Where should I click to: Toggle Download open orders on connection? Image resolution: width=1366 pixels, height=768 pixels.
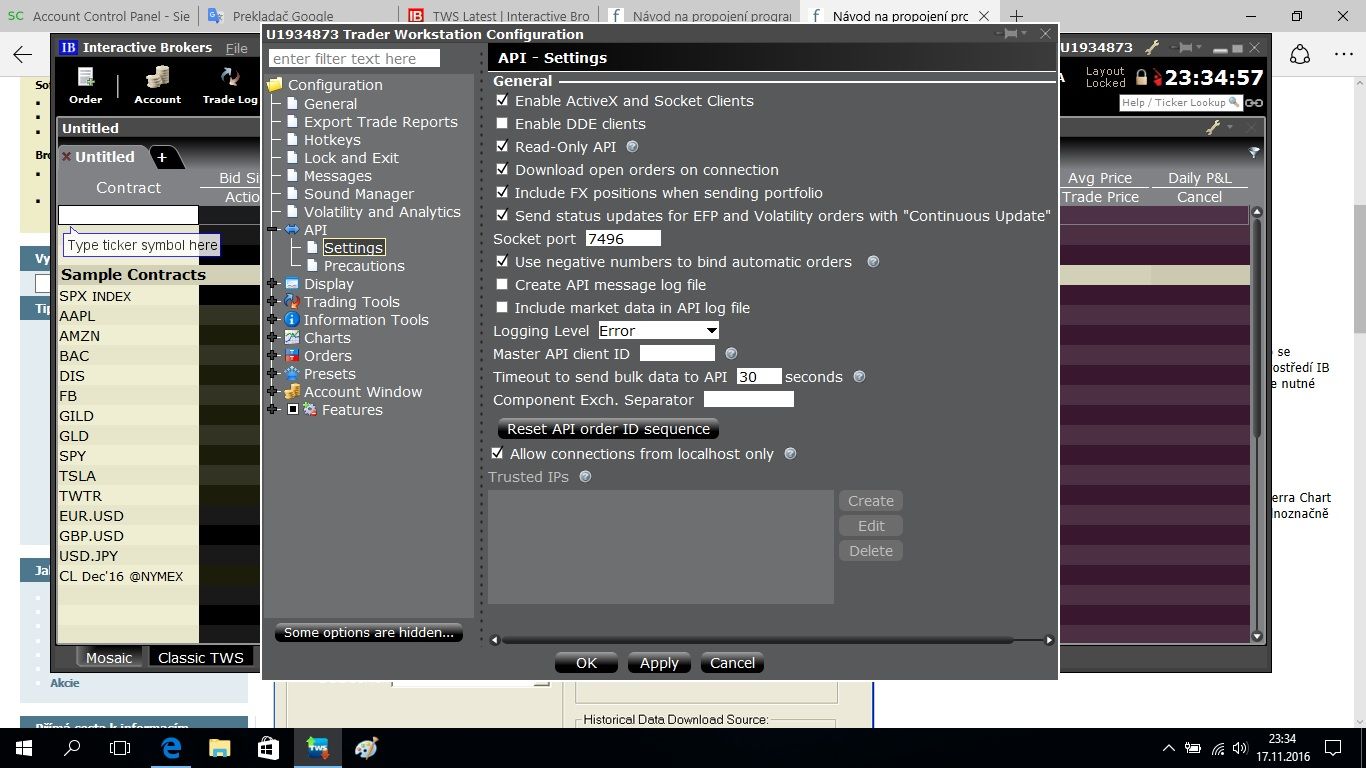[502, 170]
